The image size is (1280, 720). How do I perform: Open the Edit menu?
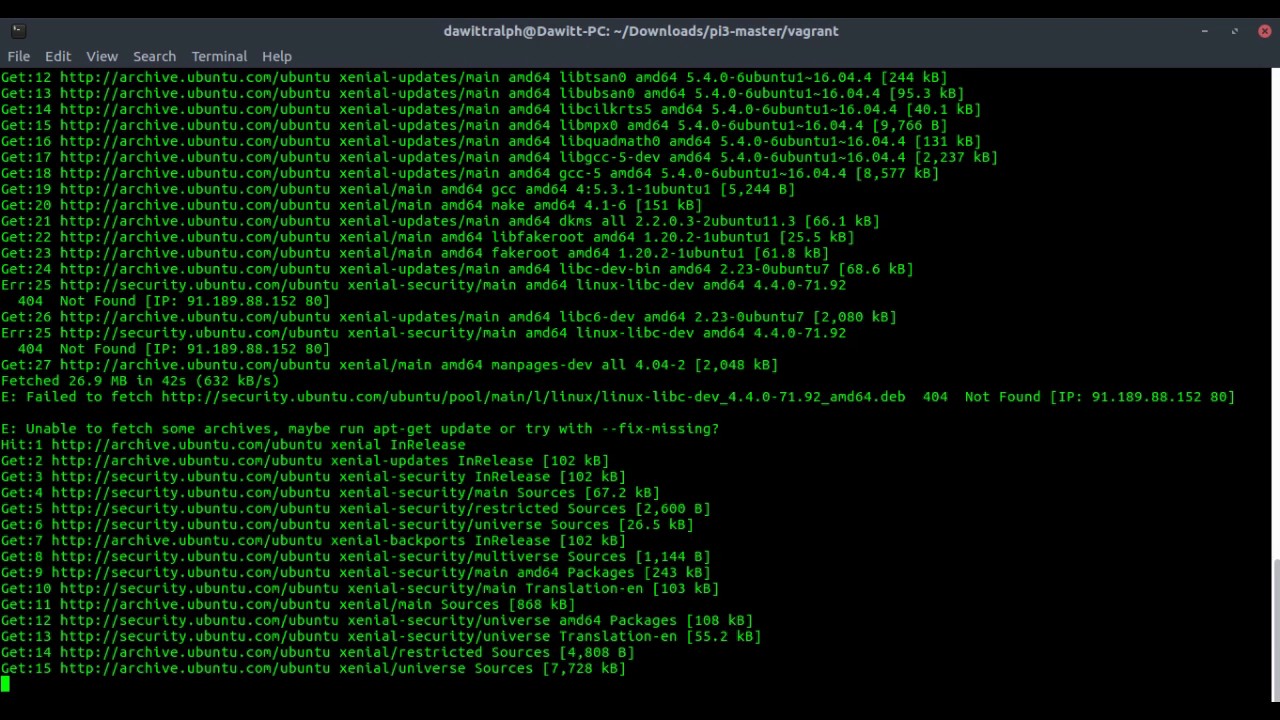tap(58, 56)
